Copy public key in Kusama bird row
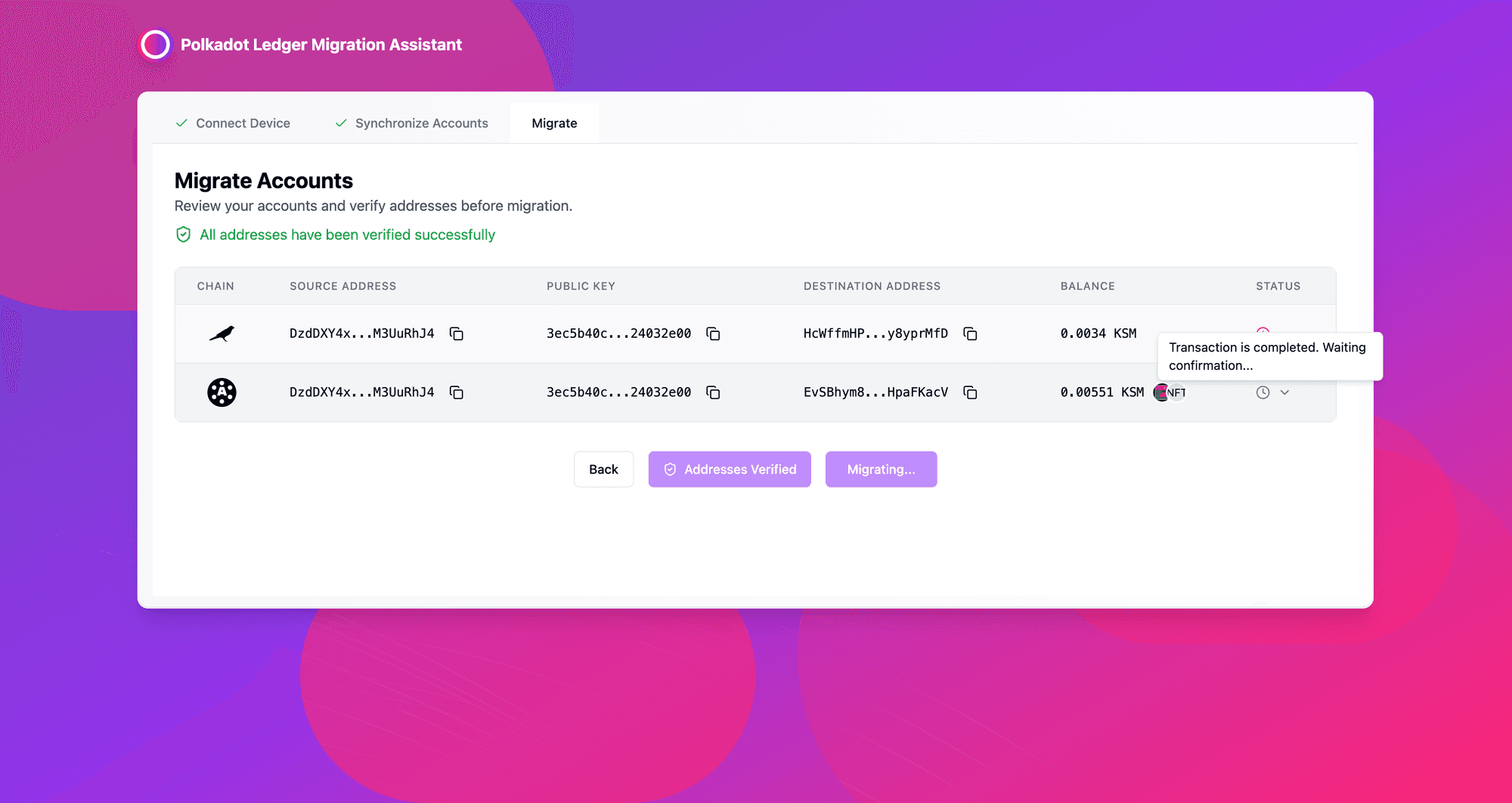The width and height of the screenshot is (1512, 803). coord(713,333)
